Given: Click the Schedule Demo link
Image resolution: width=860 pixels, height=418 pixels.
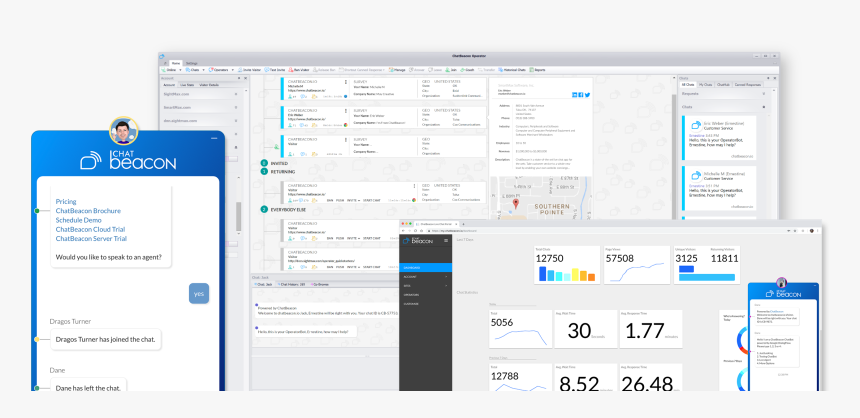Looking at the screenshot, I should pos(78,220).
